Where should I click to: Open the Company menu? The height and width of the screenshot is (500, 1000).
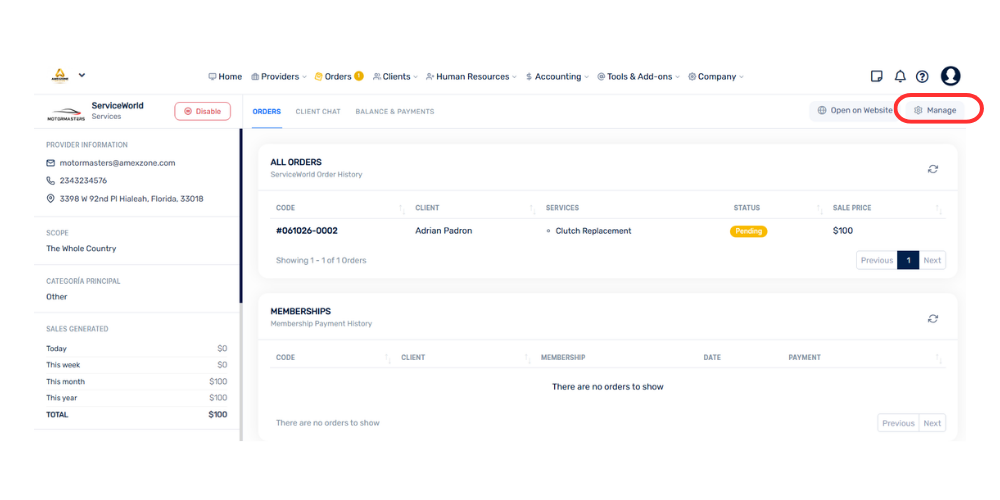pos(716,77)
